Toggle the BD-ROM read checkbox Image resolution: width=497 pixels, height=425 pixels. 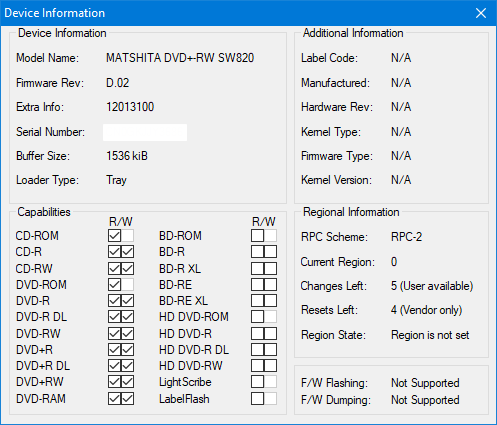click(257, 236)
